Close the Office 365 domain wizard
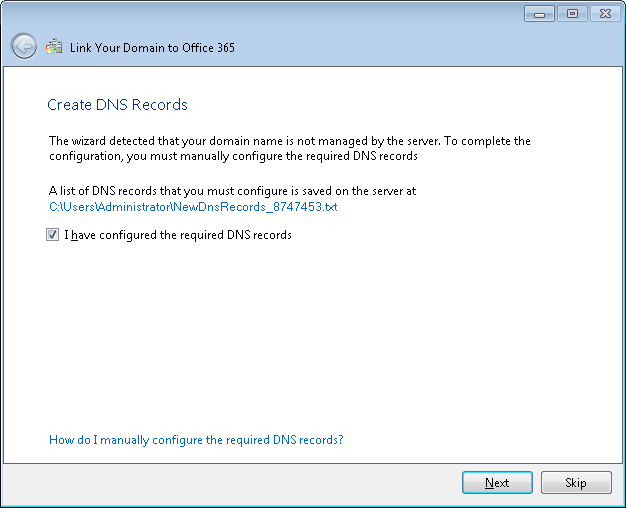626x508 pixels. pyautogui.click(x=605, y=14)
